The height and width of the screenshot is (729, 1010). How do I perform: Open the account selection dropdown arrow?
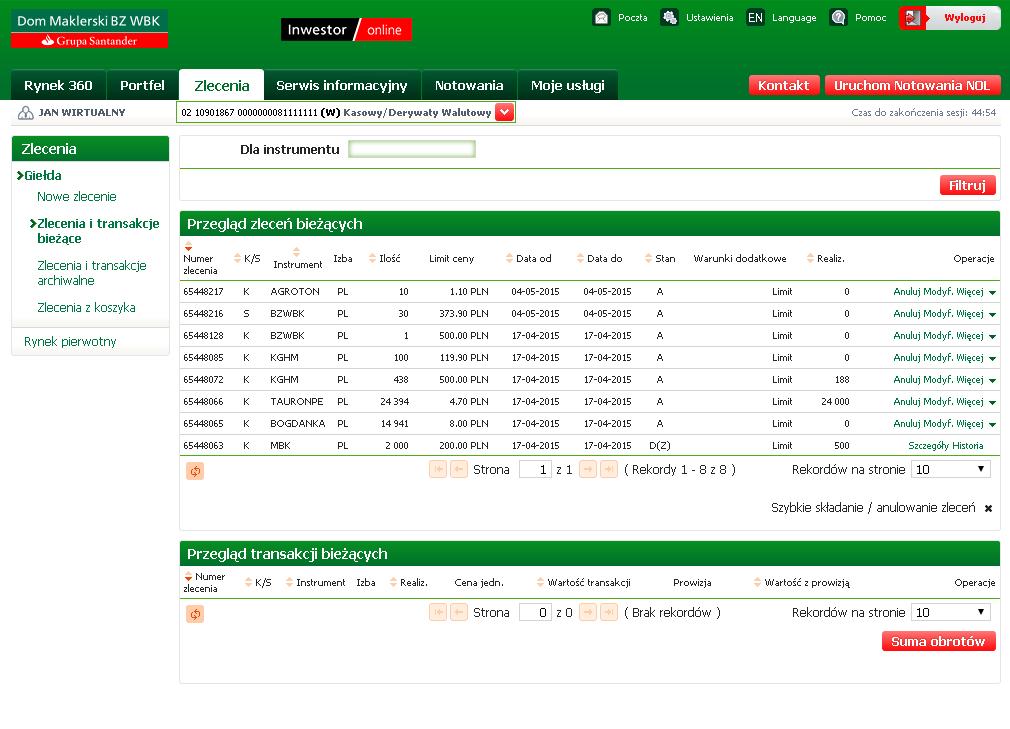coord(504,112)
